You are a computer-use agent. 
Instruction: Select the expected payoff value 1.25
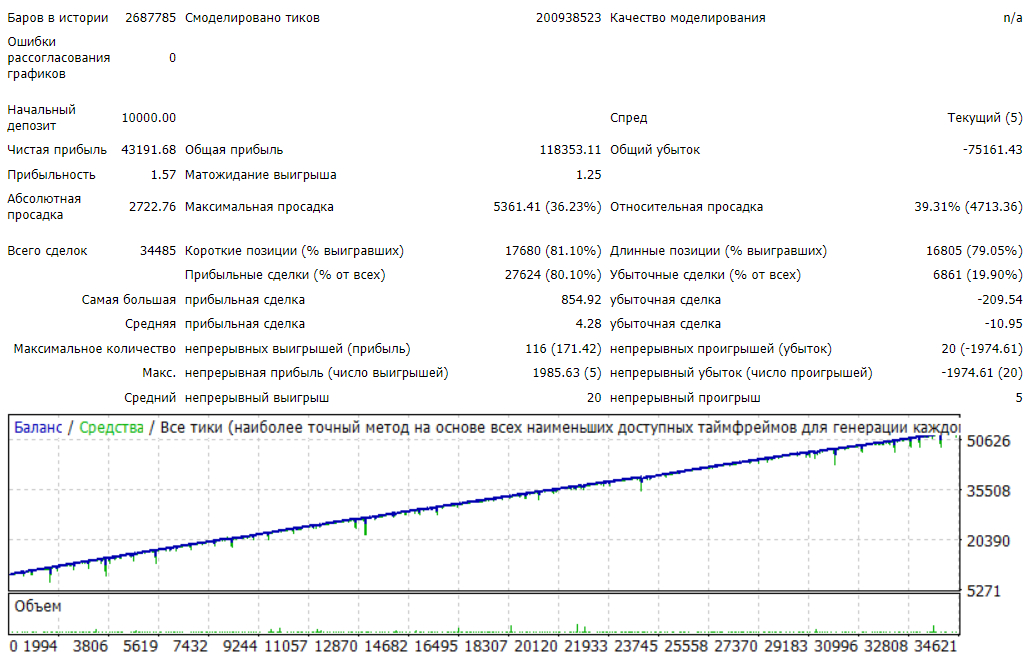pyautogui.click(x=588, y=175)
